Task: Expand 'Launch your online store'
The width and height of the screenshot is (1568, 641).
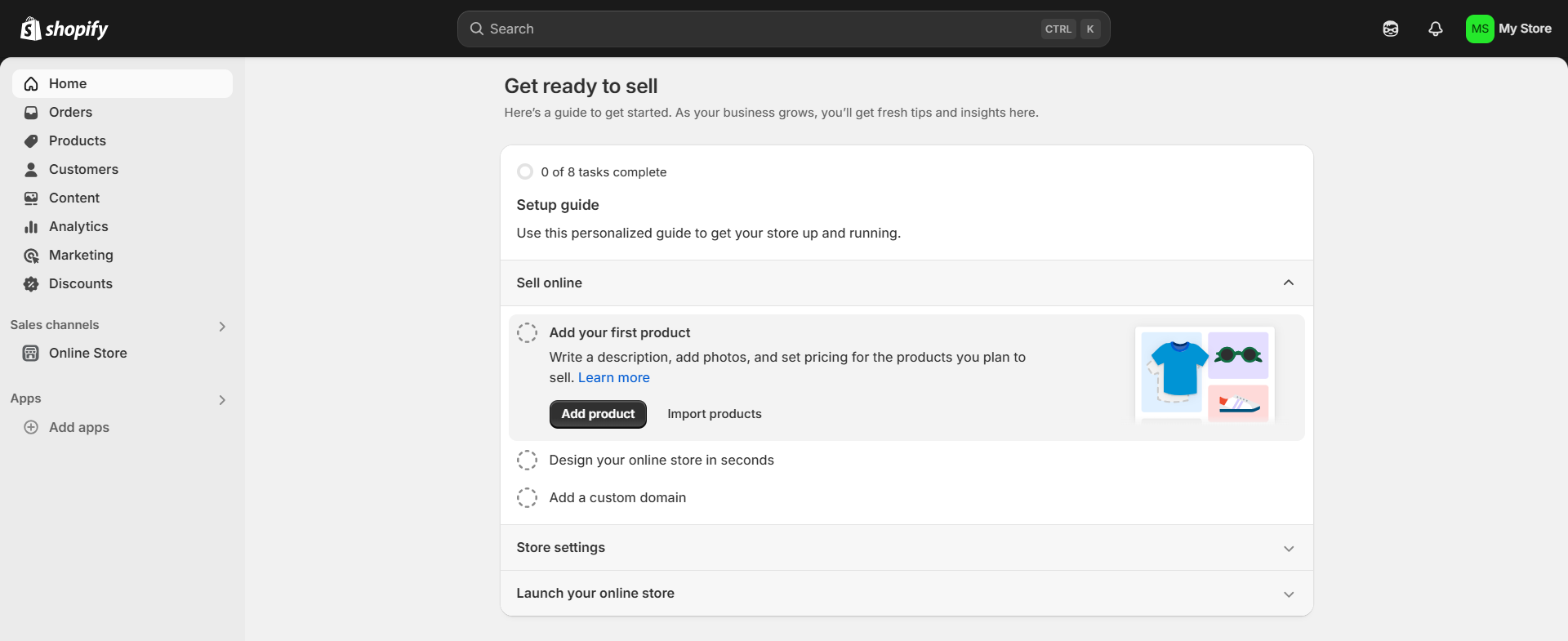Action: coord(1289,594)
